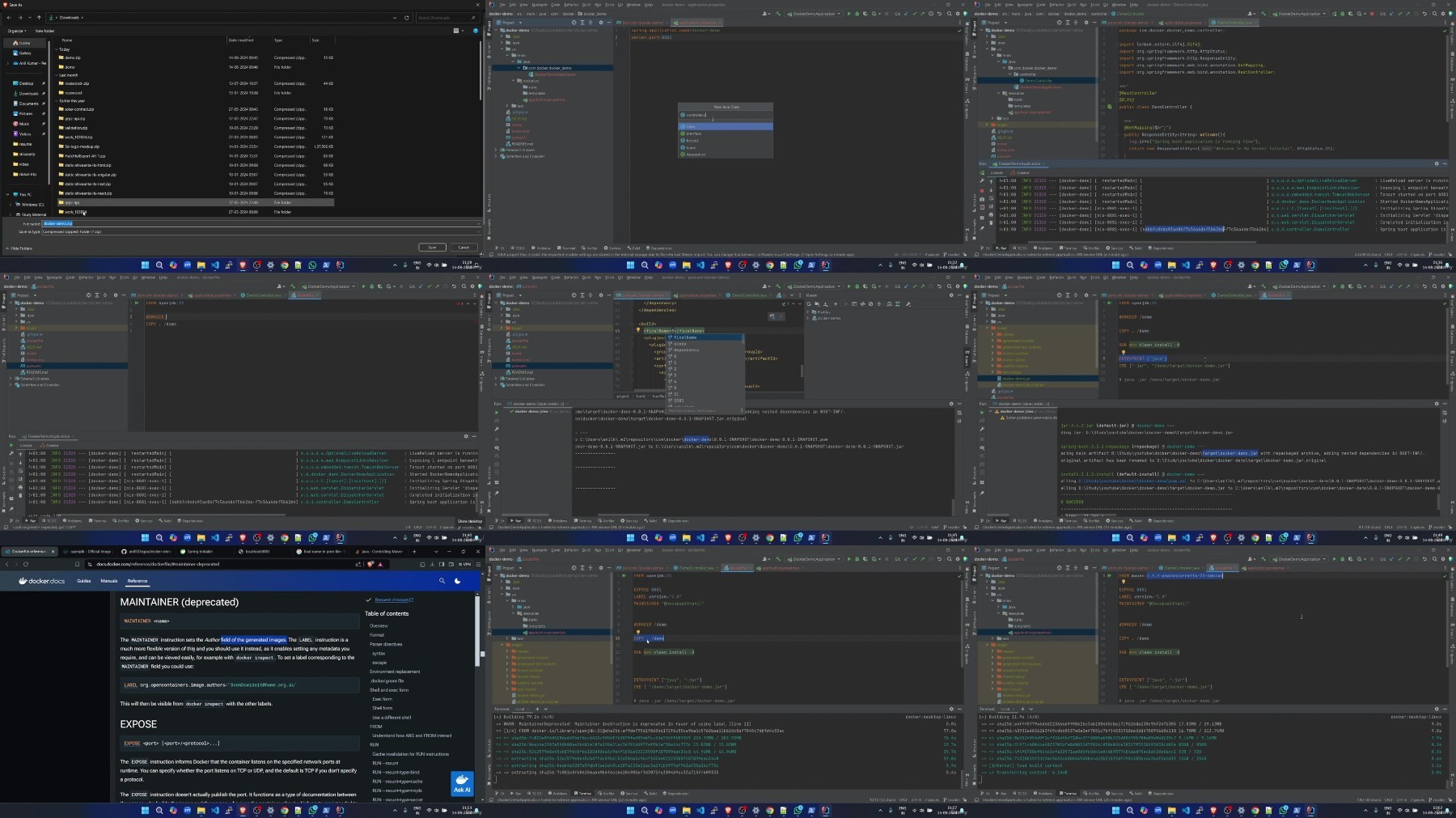Select rosewood-zip in Save As file list
Image resolution: width=1456 pixels, height=818 pixels.
pyautogui.click(x=77, y=83)
